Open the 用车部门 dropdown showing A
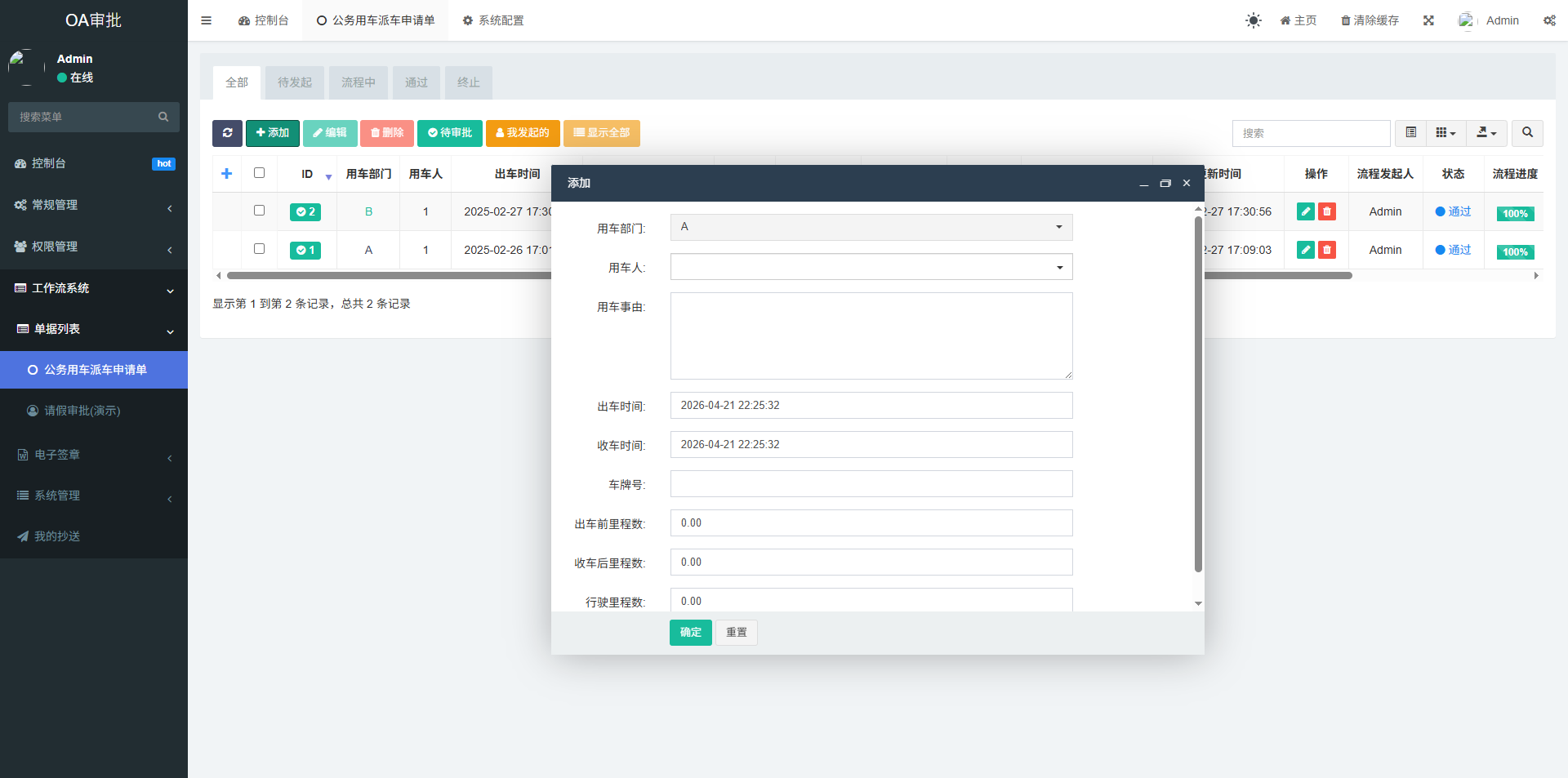 (871, 227)
